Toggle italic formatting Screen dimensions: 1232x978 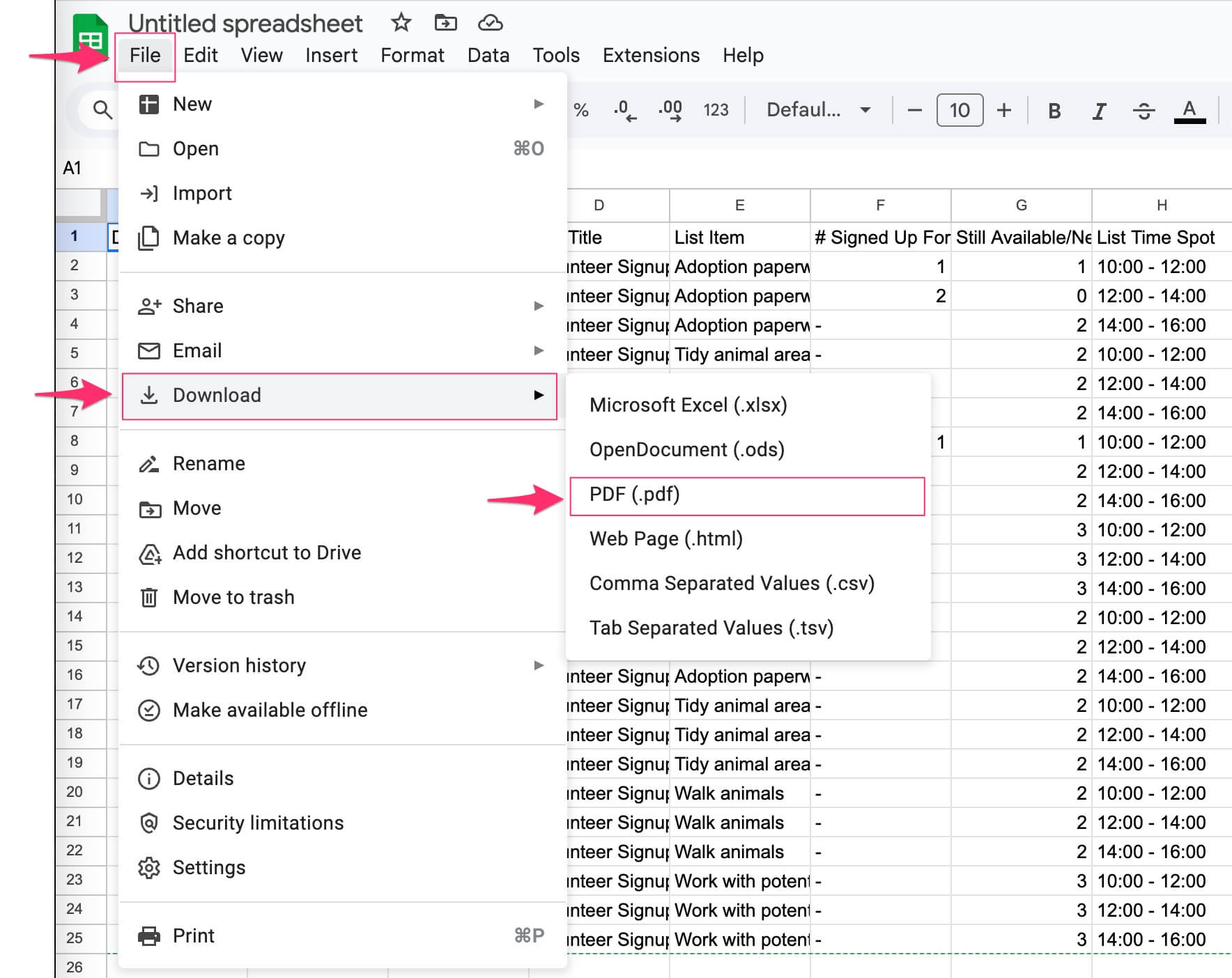pos(1099,111)
